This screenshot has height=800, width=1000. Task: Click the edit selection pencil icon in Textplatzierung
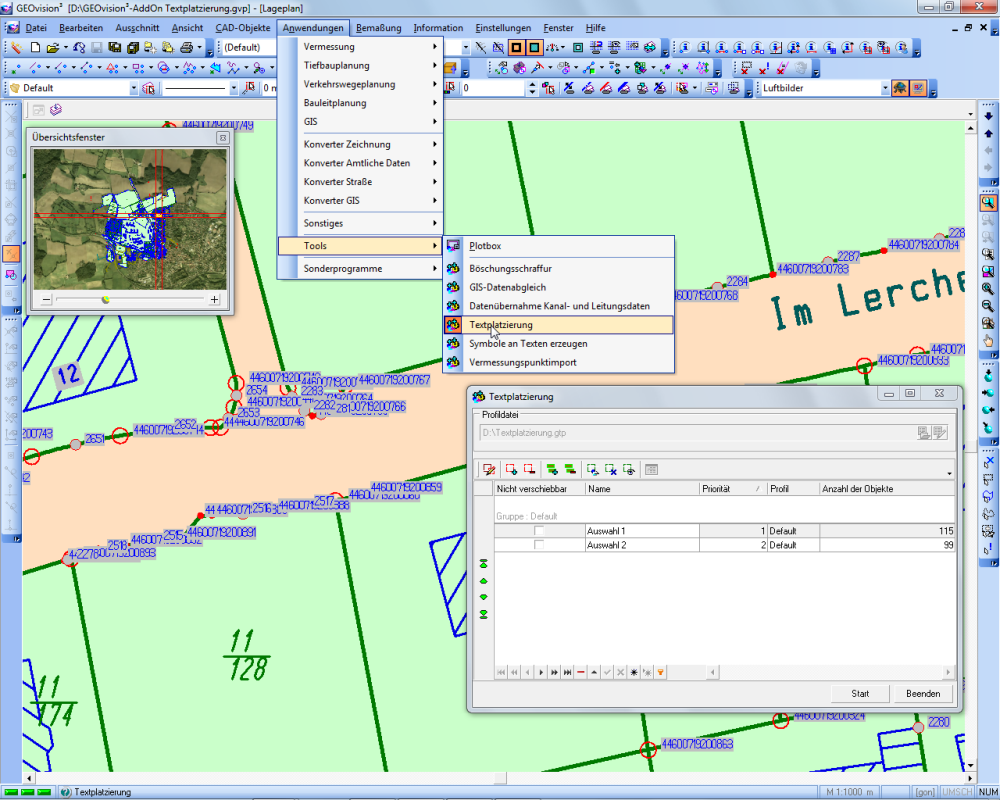point(489,470)
